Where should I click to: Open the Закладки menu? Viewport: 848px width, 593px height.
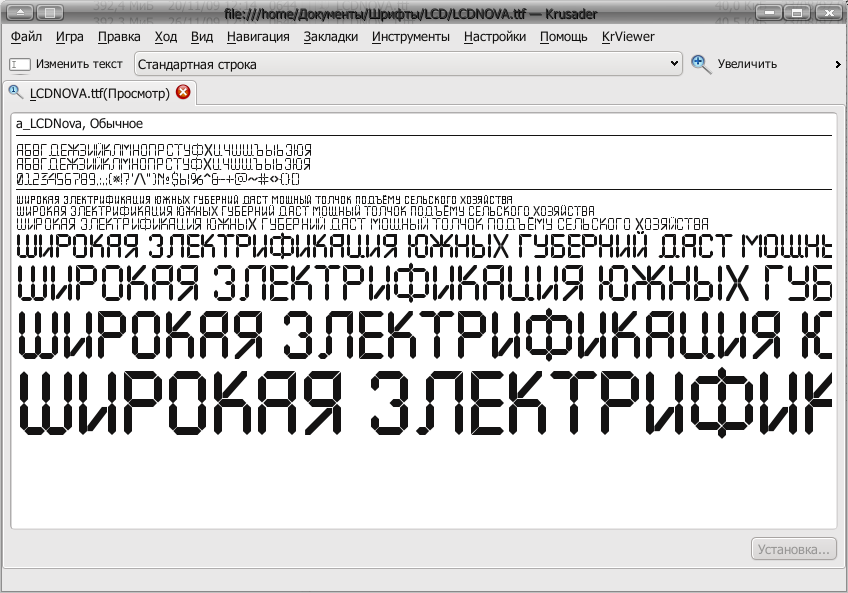[330, 37]
